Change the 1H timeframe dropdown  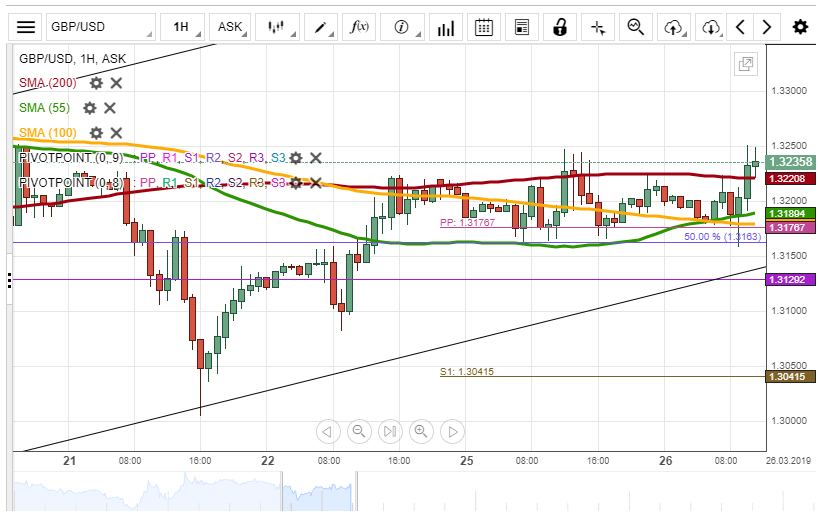coord(183,27)
